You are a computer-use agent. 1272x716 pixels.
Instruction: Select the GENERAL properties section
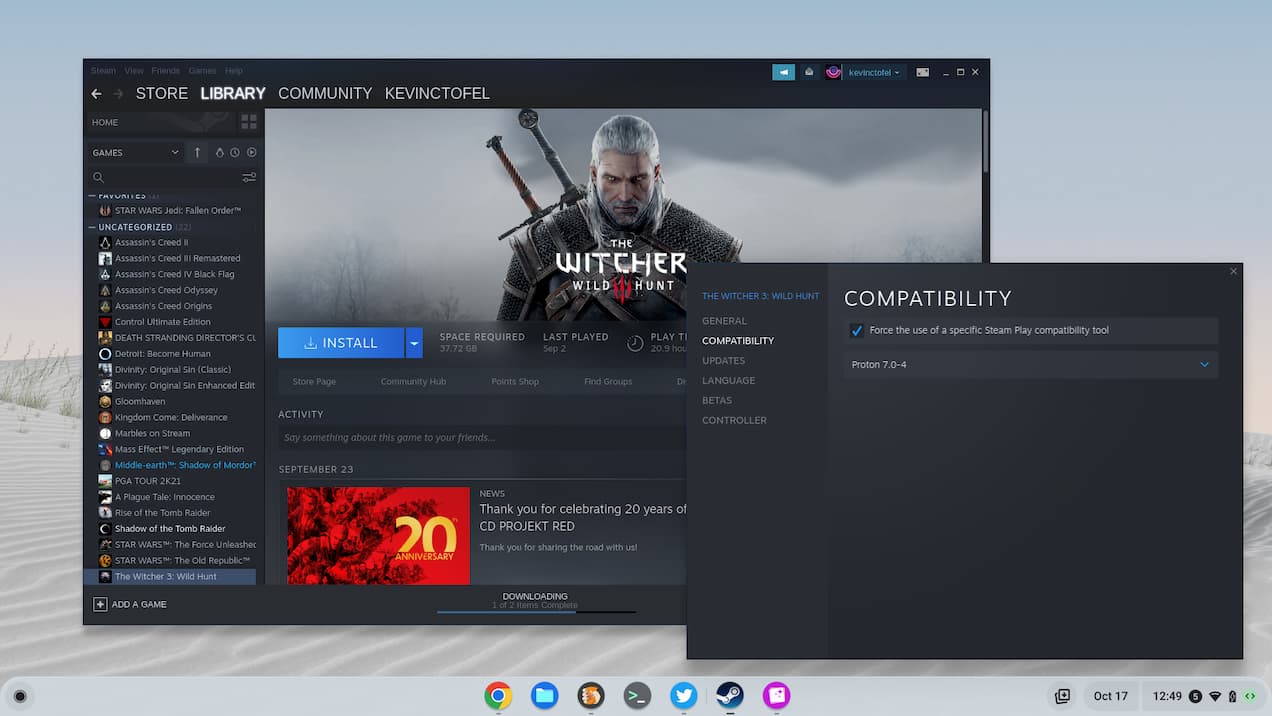pos(724,321)
